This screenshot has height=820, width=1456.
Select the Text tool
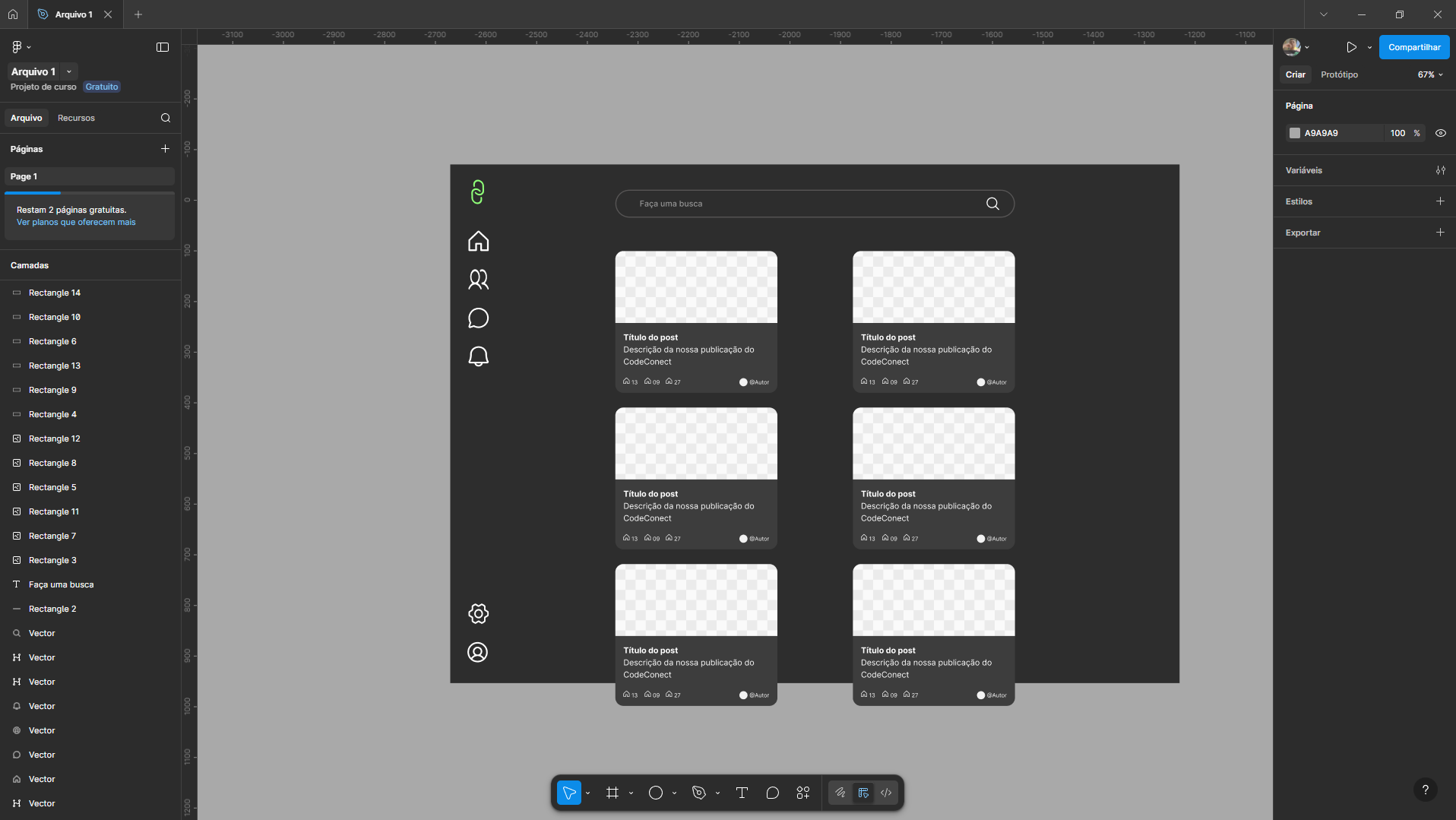click(x=742, y=793)
